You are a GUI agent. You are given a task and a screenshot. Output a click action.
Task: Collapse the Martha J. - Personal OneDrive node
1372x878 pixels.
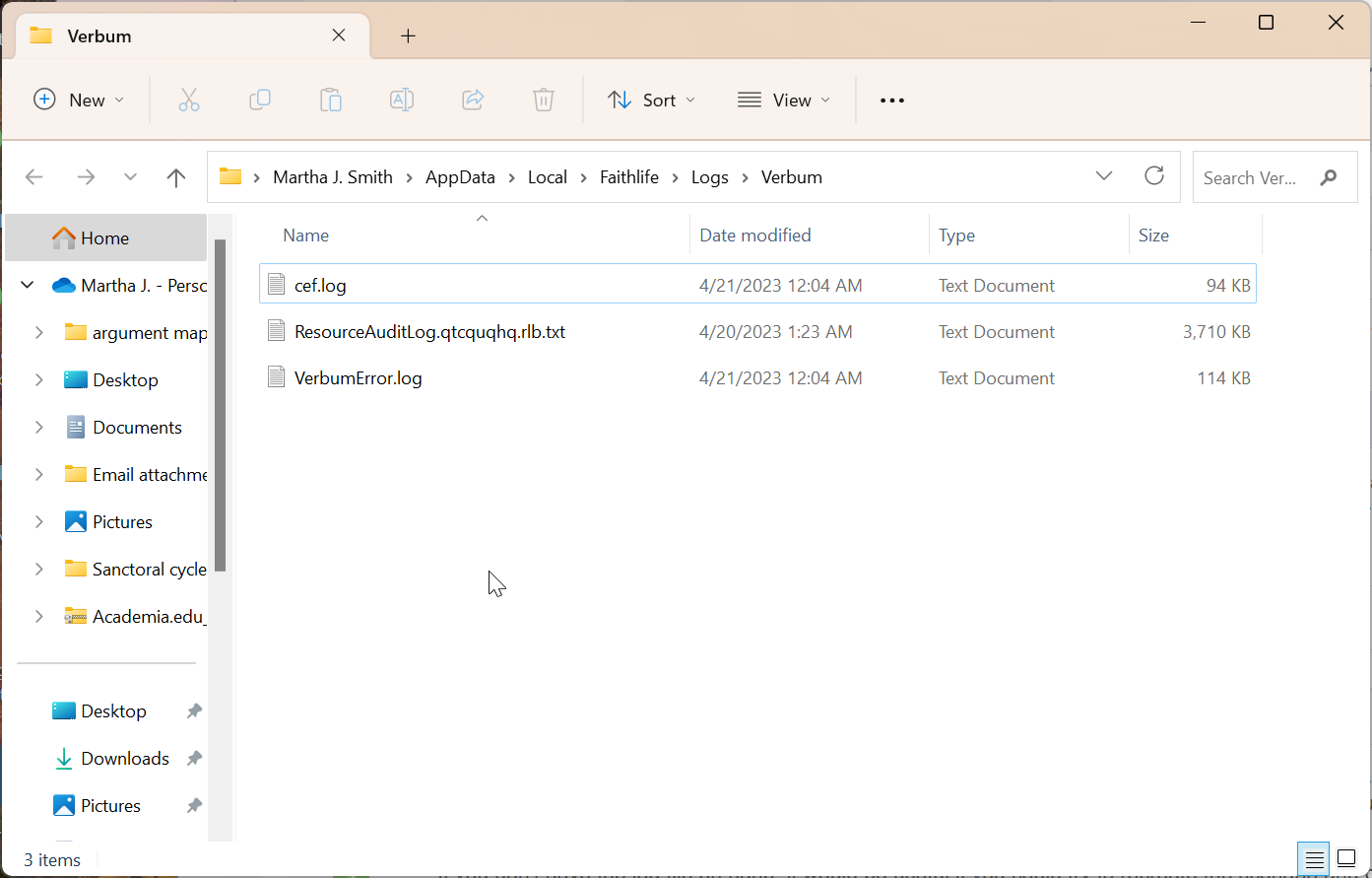28,285
